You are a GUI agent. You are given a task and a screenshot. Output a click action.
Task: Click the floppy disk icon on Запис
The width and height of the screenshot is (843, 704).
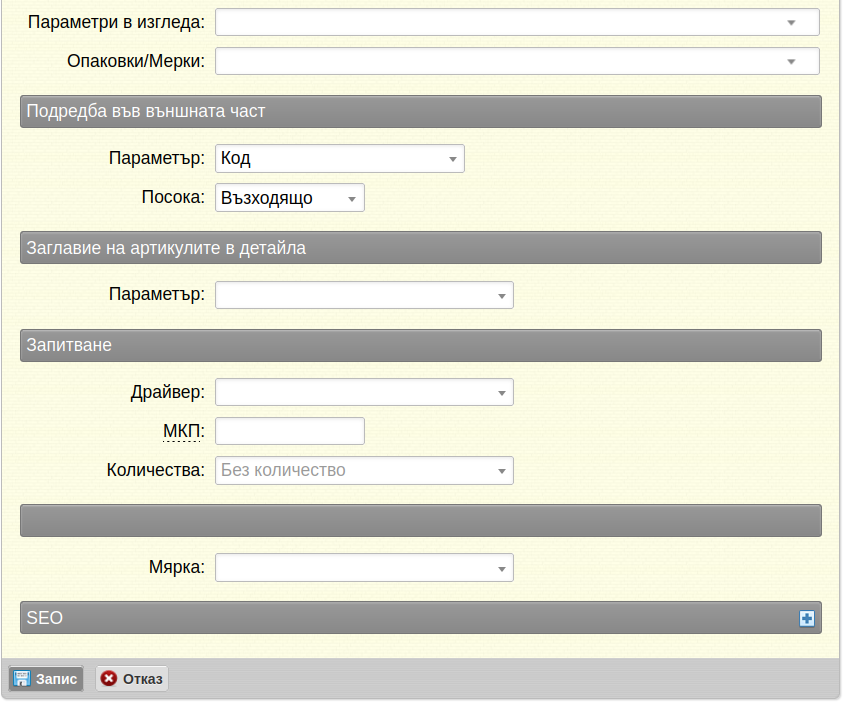(x=22, y=678)
